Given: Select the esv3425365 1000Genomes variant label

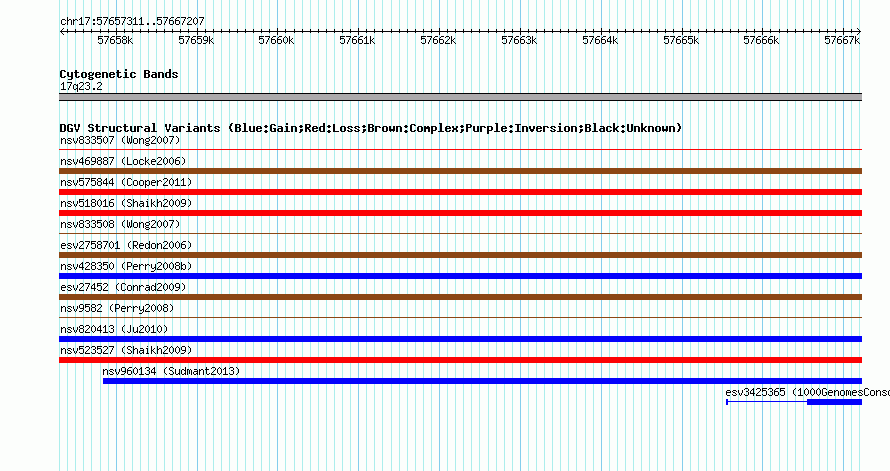Looking at the screenshot, I should tap(808, 392).
